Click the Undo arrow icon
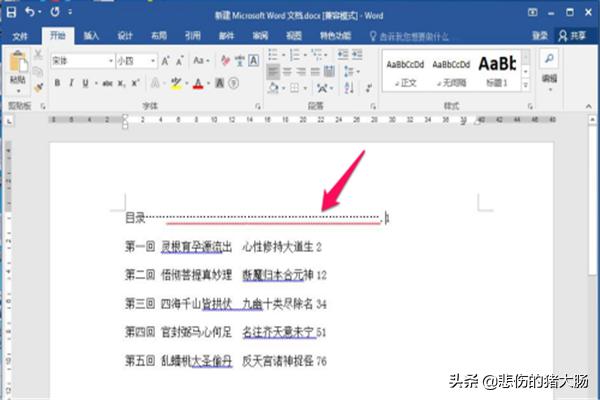Screen dimensions: 600x400 [31, 12]
